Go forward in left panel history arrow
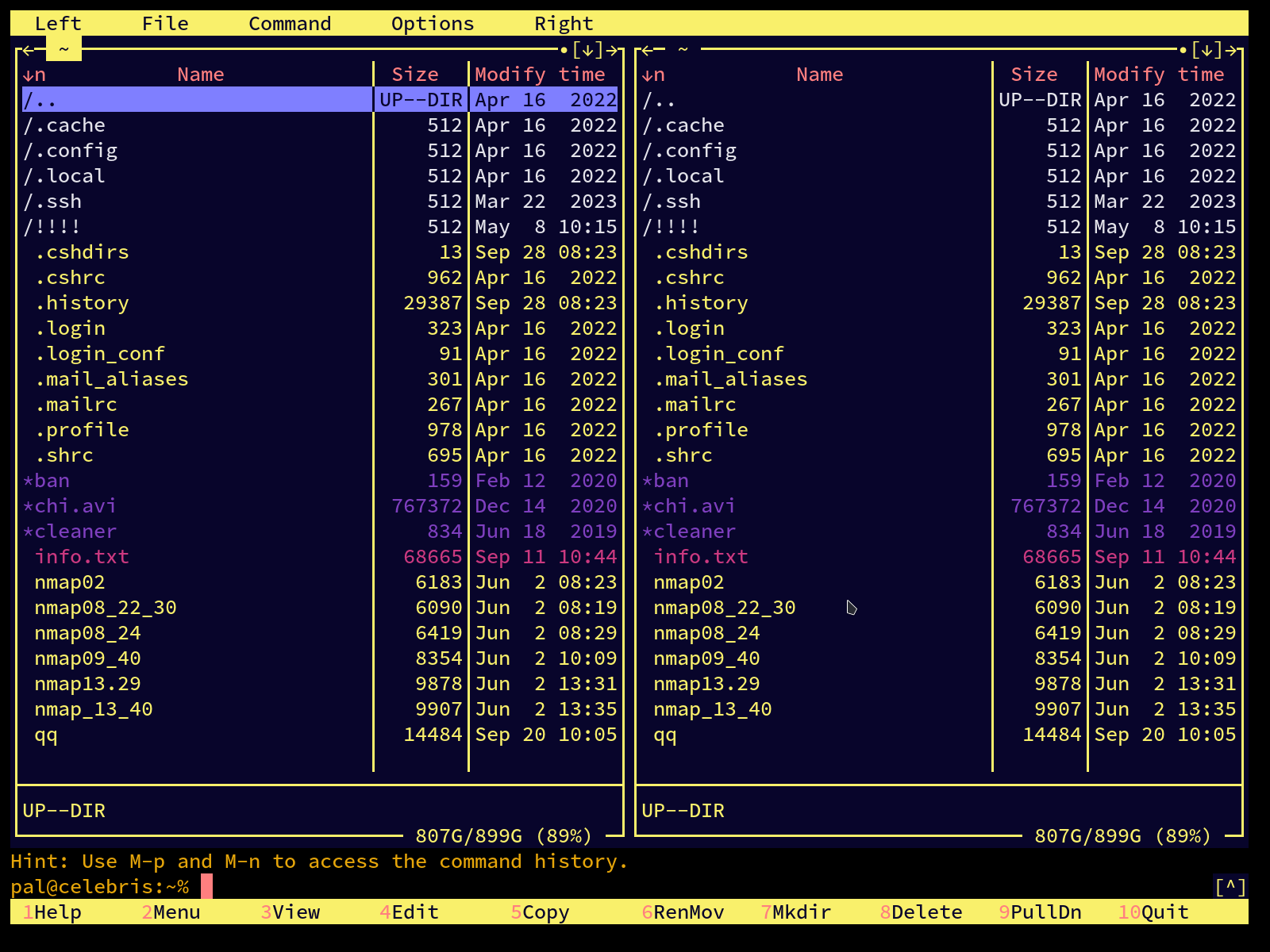 click(612, 50)
